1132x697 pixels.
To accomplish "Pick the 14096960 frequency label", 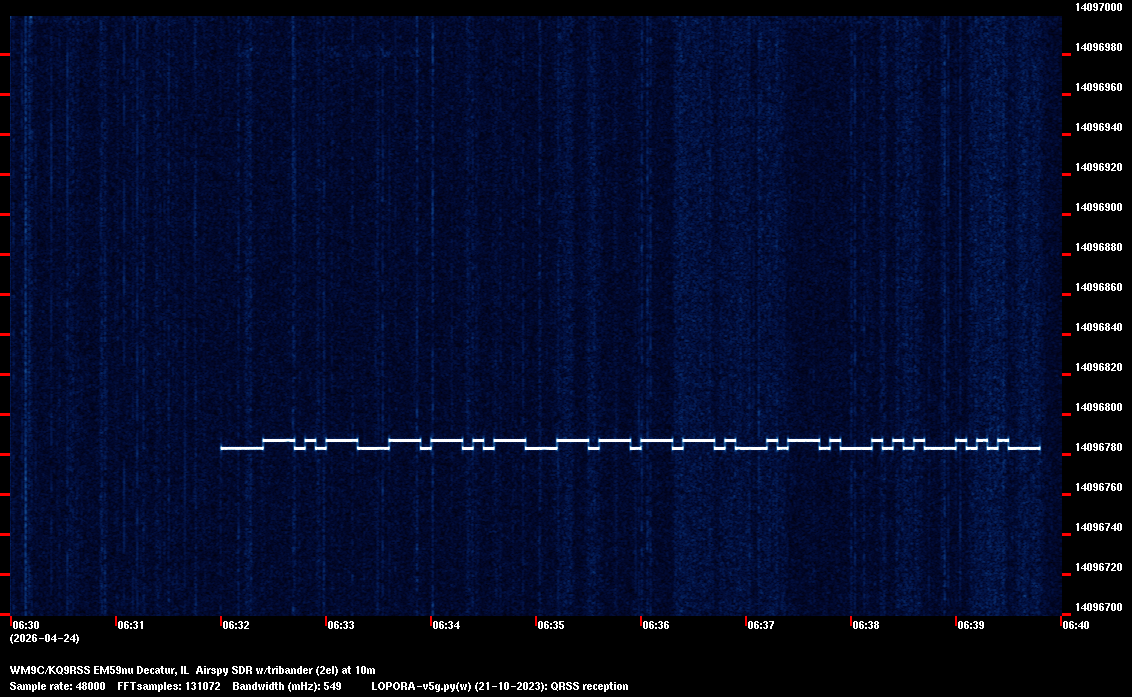I will coord(1098,87).
